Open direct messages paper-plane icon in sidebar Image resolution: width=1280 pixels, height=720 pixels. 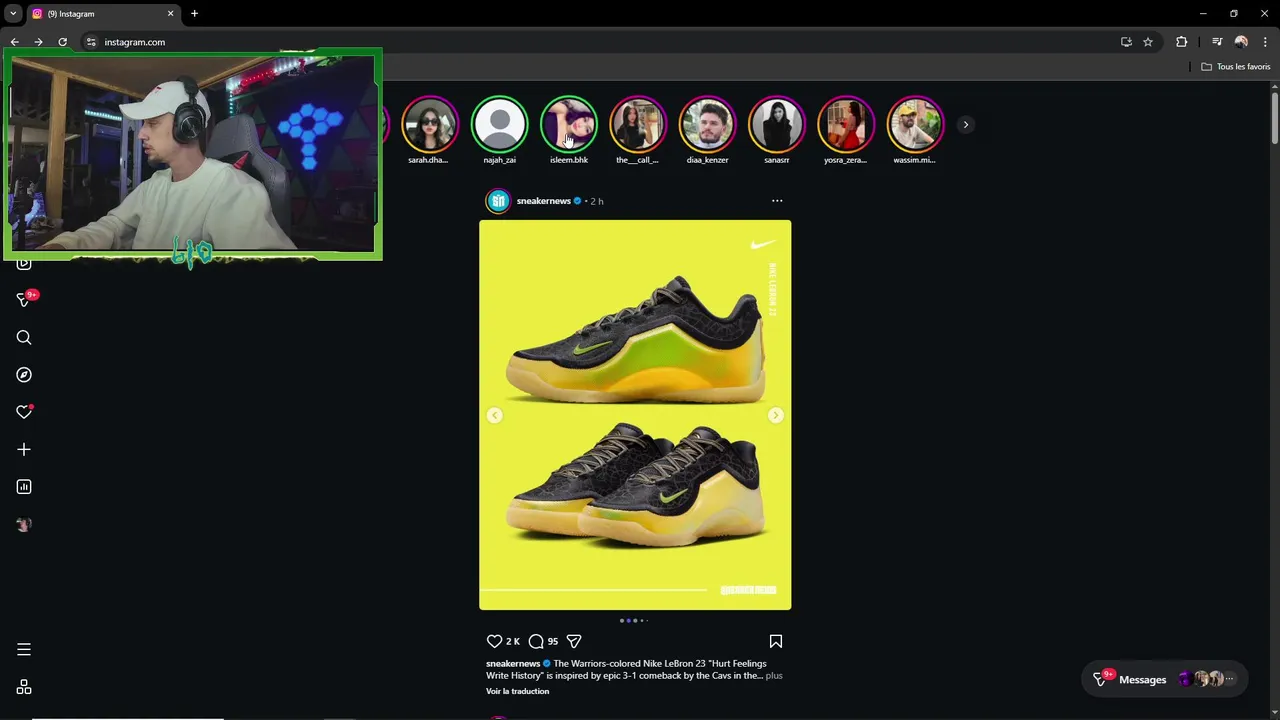click(24, 300)
